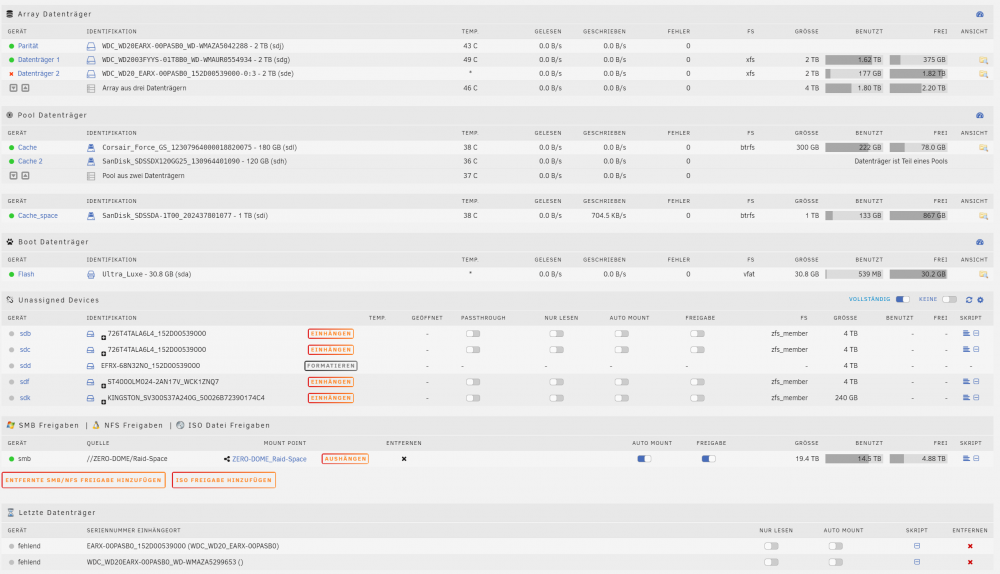
Task: Browse Datenträger 2 via folder icon
Action: coord(983,74)
